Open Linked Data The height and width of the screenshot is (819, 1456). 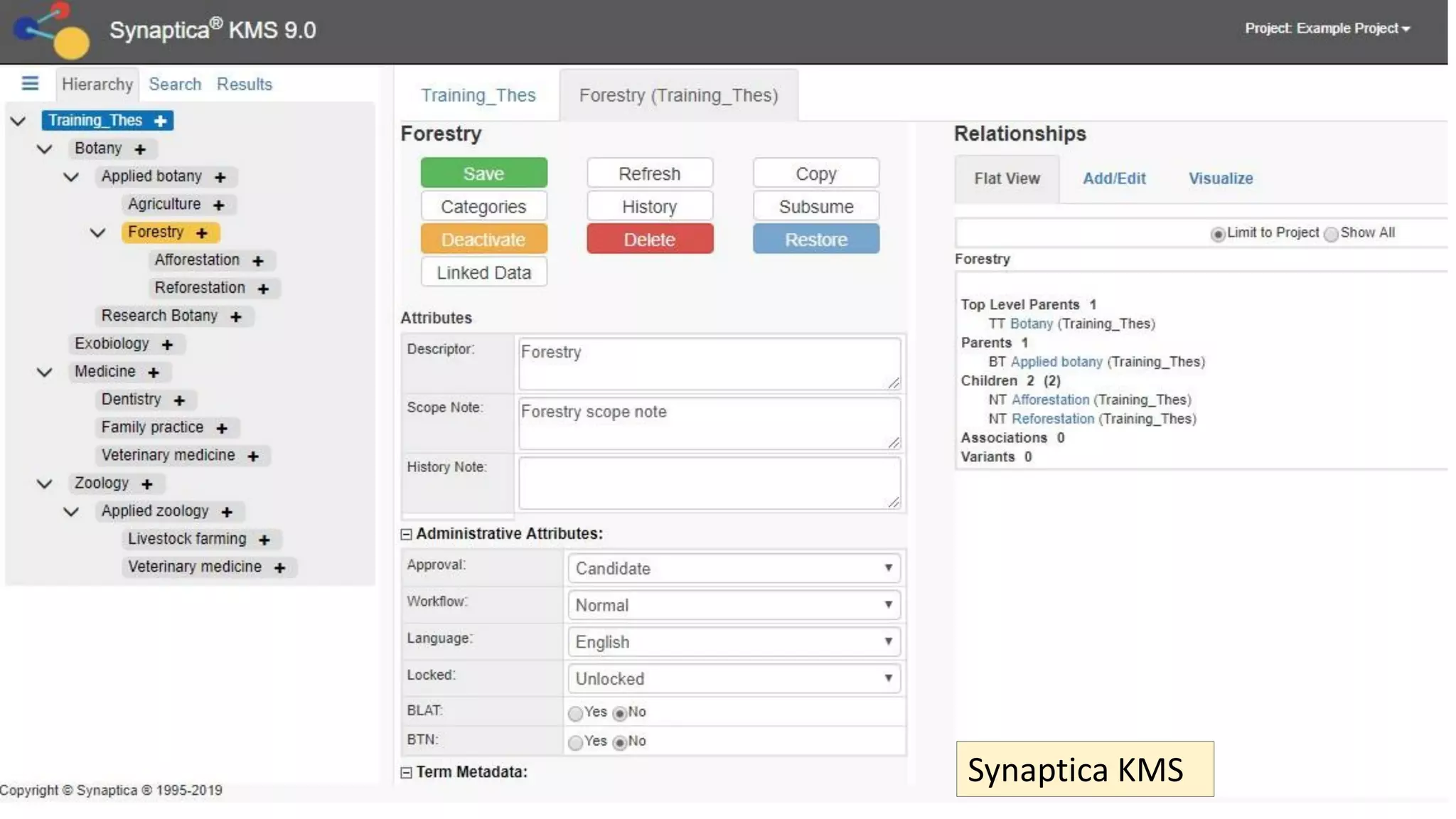pyautogui.click(x=484, y=272)
